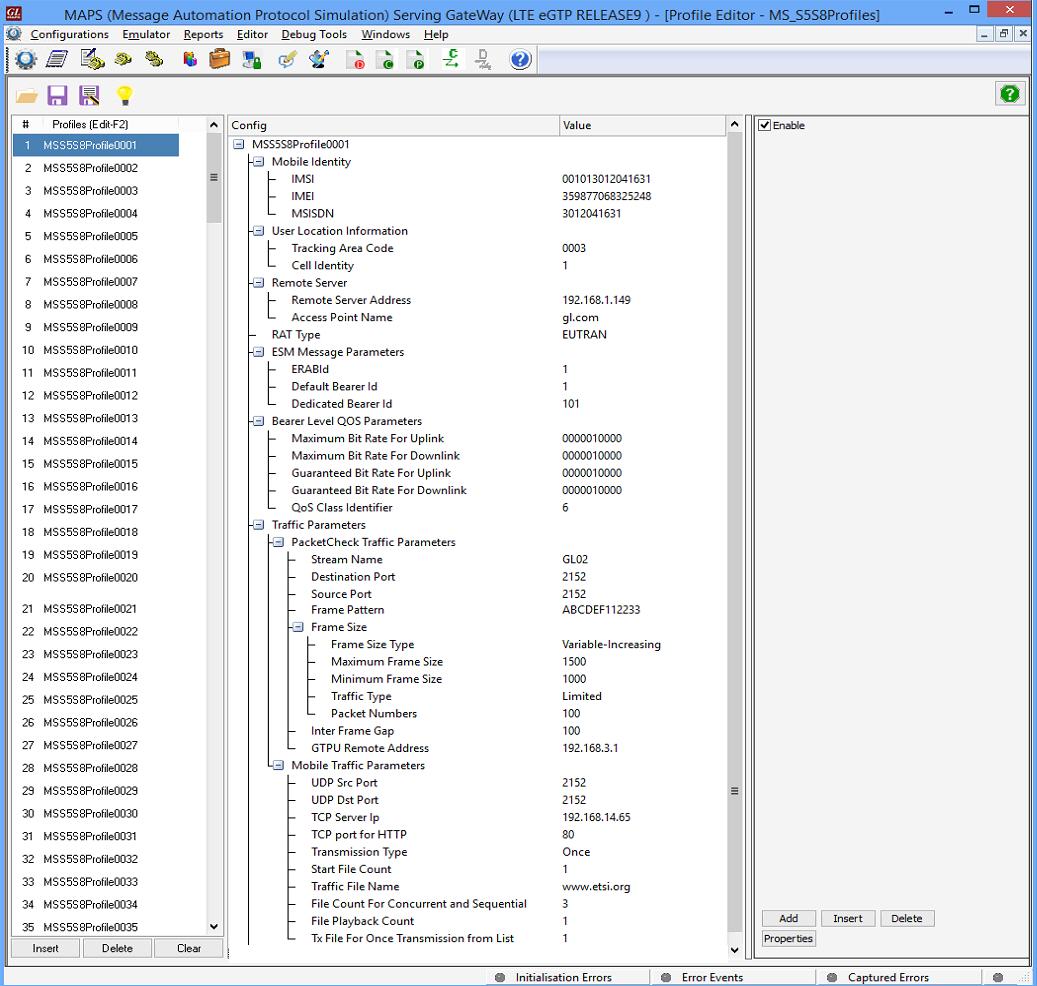The width and height of the screenshot is (1037, 986).
Task: Click the Events Log briefcase icon
Action: tap(222, 59)
